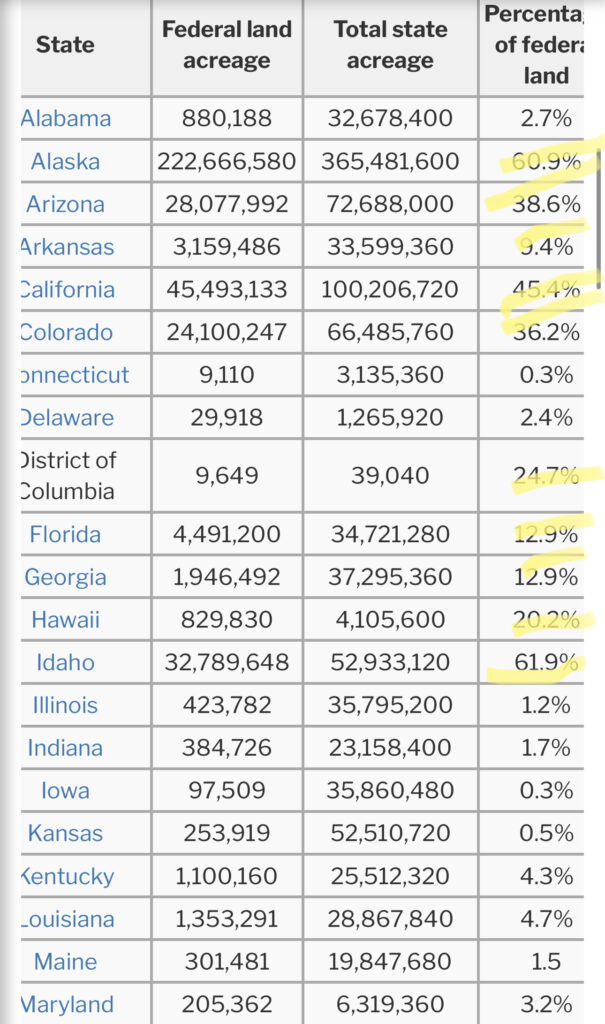Viewport: 605px width, 1024px height.
Task: Open the Maine link
Action: click(x=66, y=963)
